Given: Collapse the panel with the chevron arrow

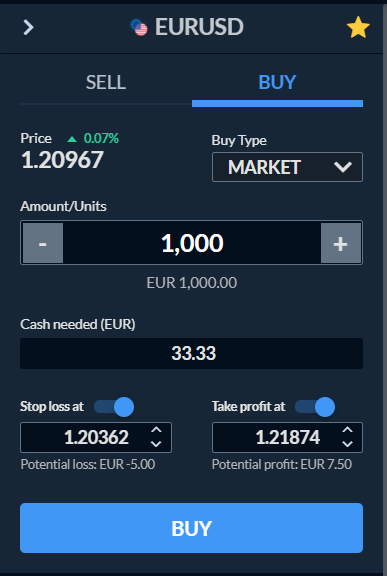Looking at the screenshot, I should coord(28,27).
